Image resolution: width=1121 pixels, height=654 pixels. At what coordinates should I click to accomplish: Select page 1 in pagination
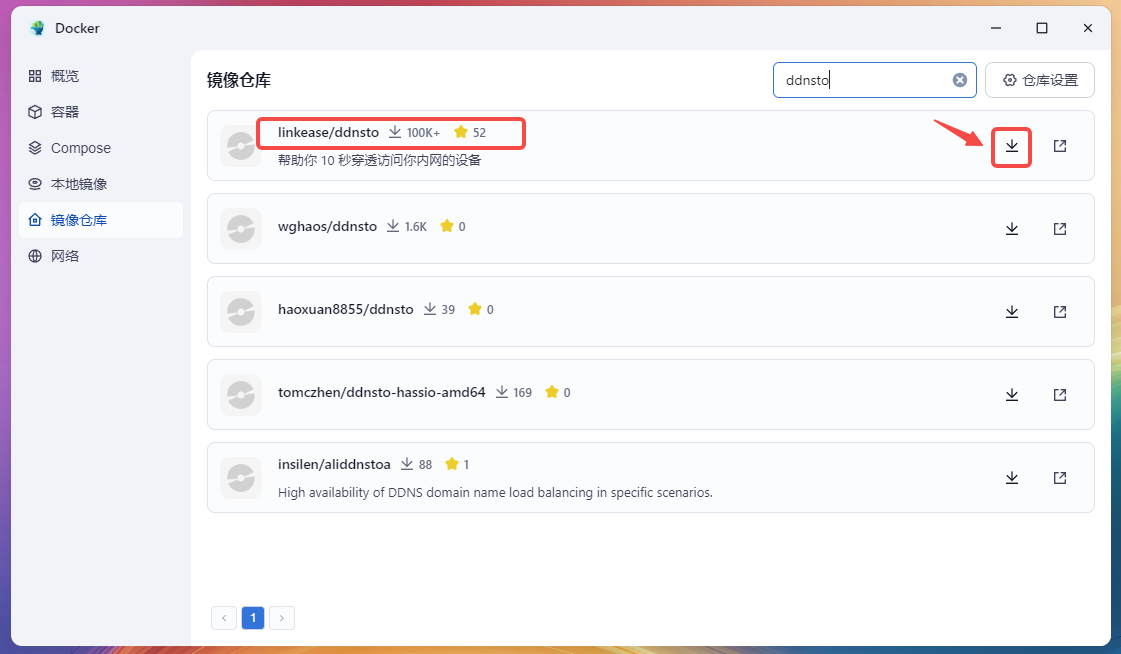pyautogui.click(x=253, y=618)
